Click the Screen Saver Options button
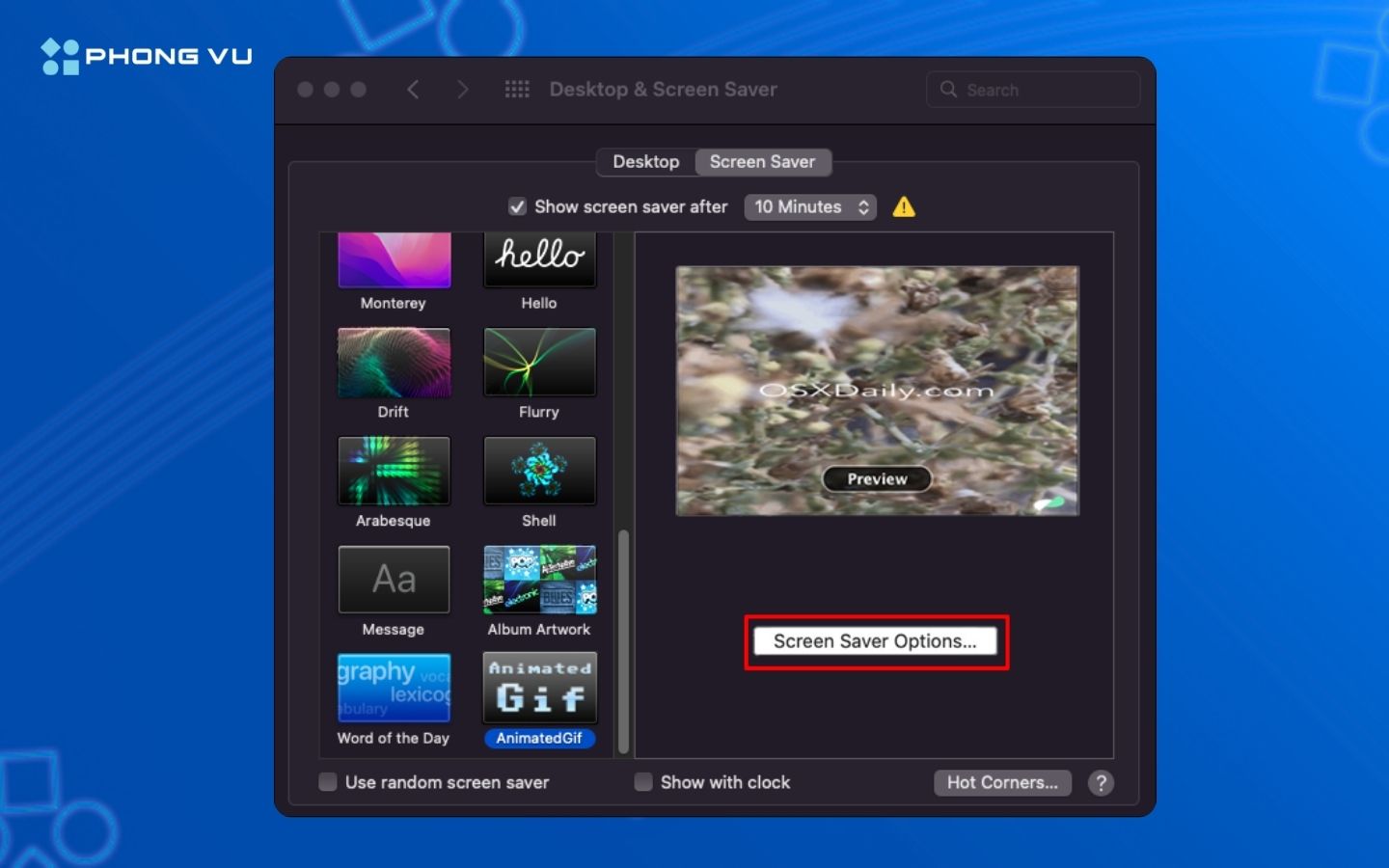Image resolution: width=1389 pixels, height=868 pixels. click(x=875, y=641)
